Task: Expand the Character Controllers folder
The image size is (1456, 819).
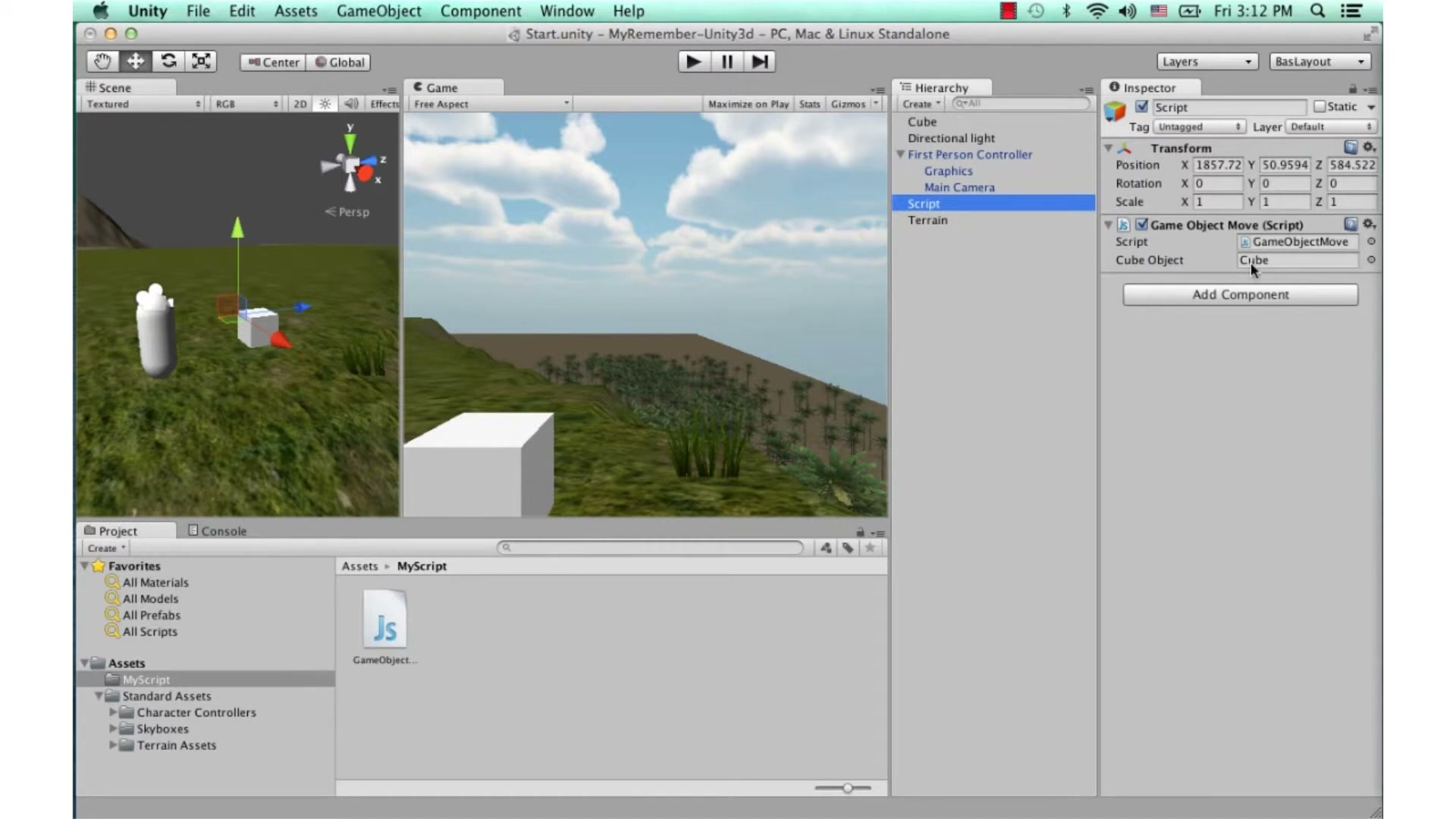Action: pyautogui.click(x=113, y=712)
